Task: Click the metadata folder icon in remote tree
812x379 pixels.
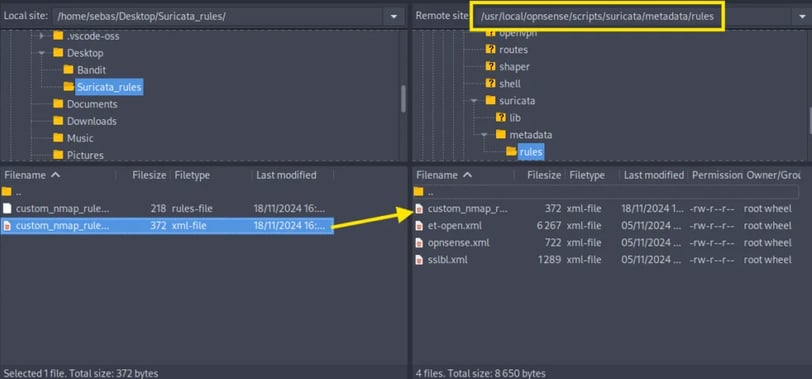Action: (x=501, y=135)
